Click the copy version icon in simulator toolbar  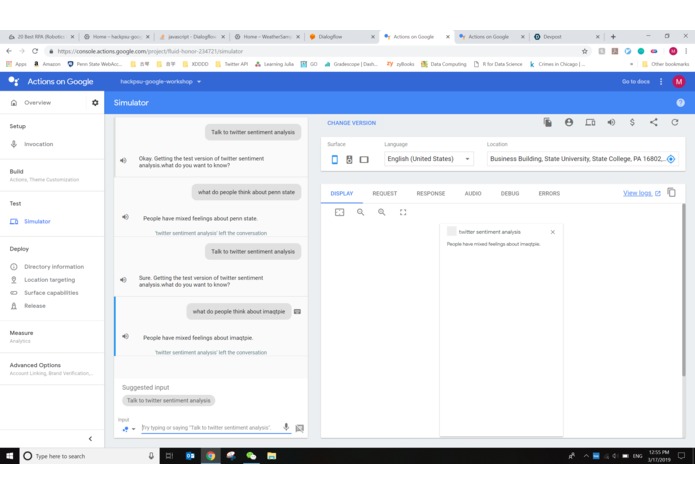(548, 122)
